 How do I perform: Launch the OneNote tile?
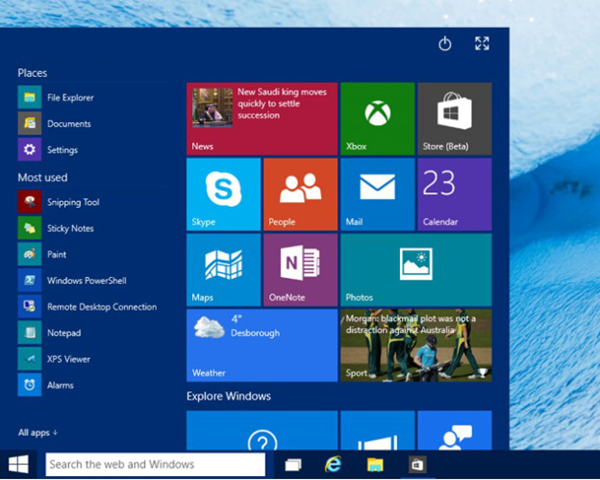tap(300, 269)
